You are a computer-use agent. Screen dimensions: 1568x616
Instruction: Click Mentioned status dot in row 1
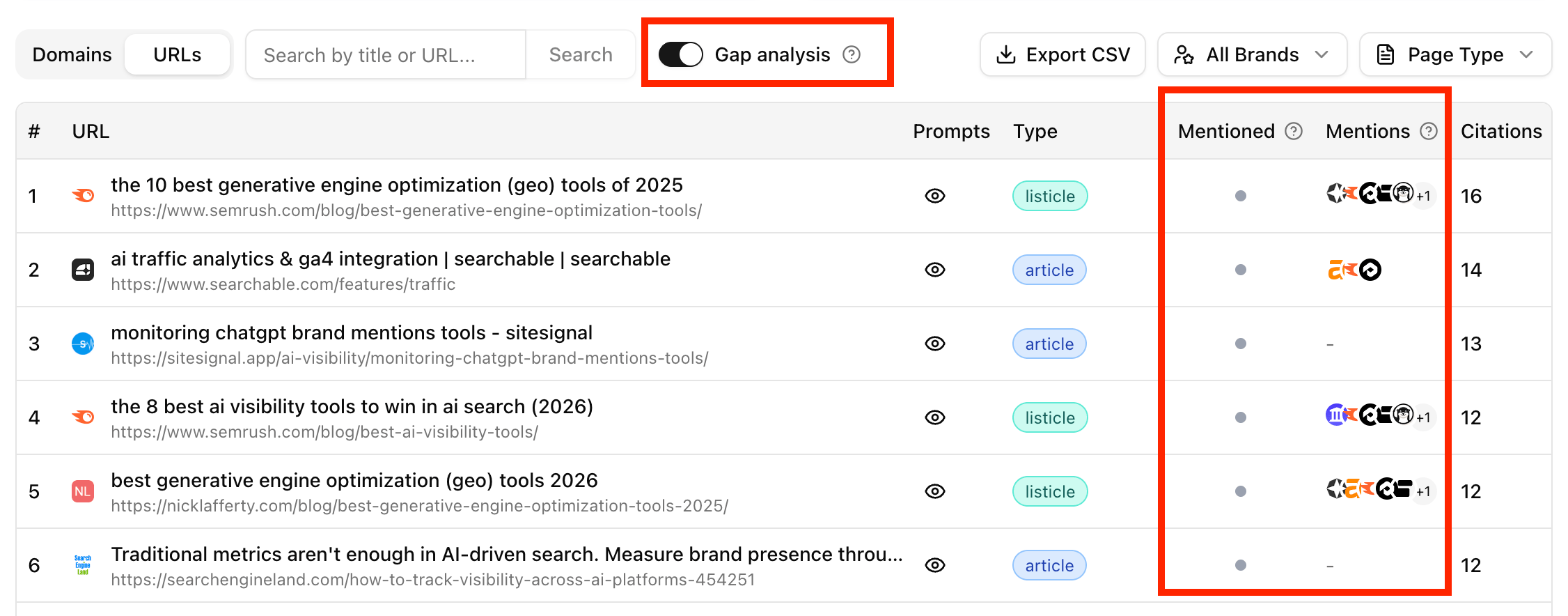[1240, 196]
